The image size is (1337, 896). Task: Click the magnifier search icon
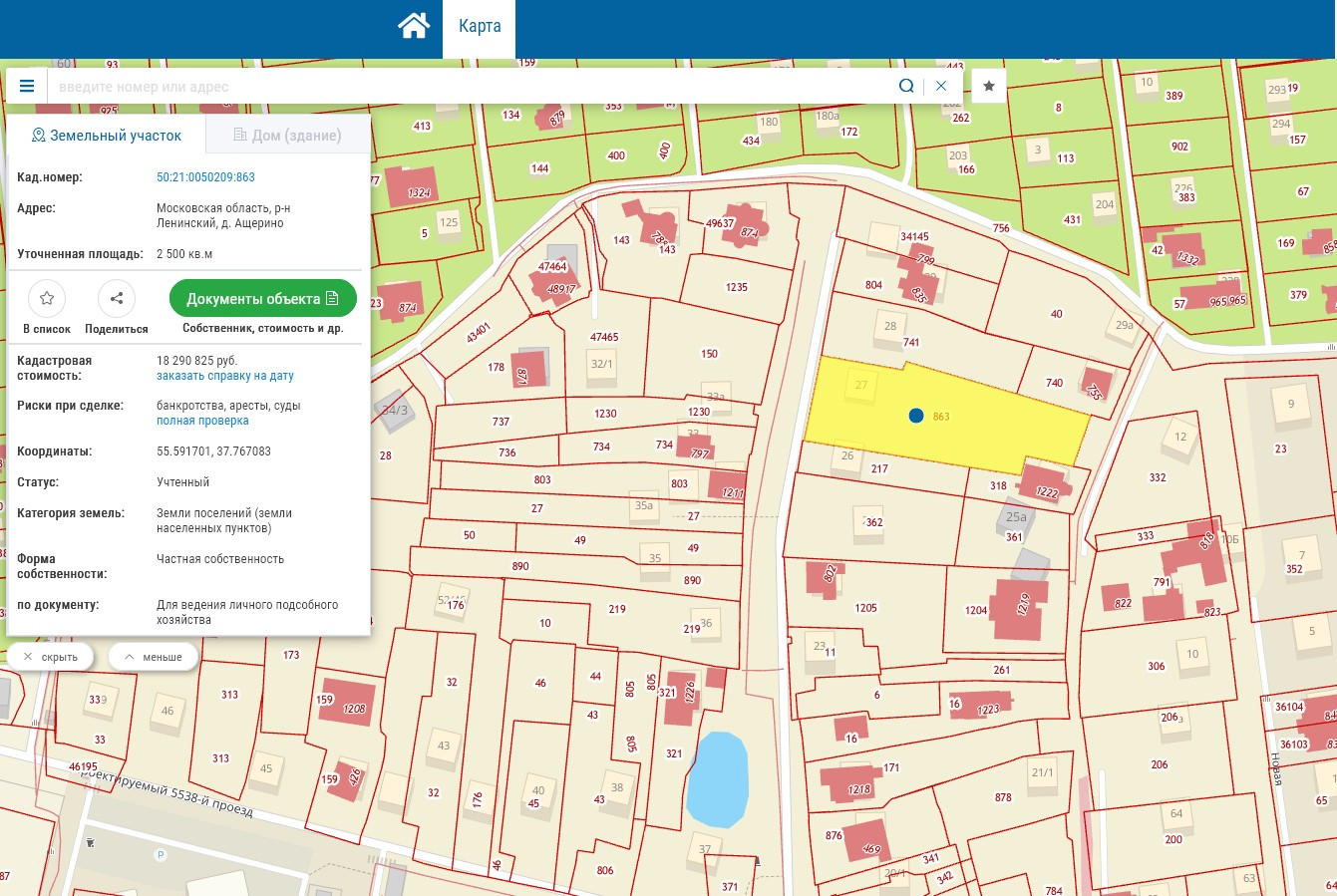tap(906, 87)
